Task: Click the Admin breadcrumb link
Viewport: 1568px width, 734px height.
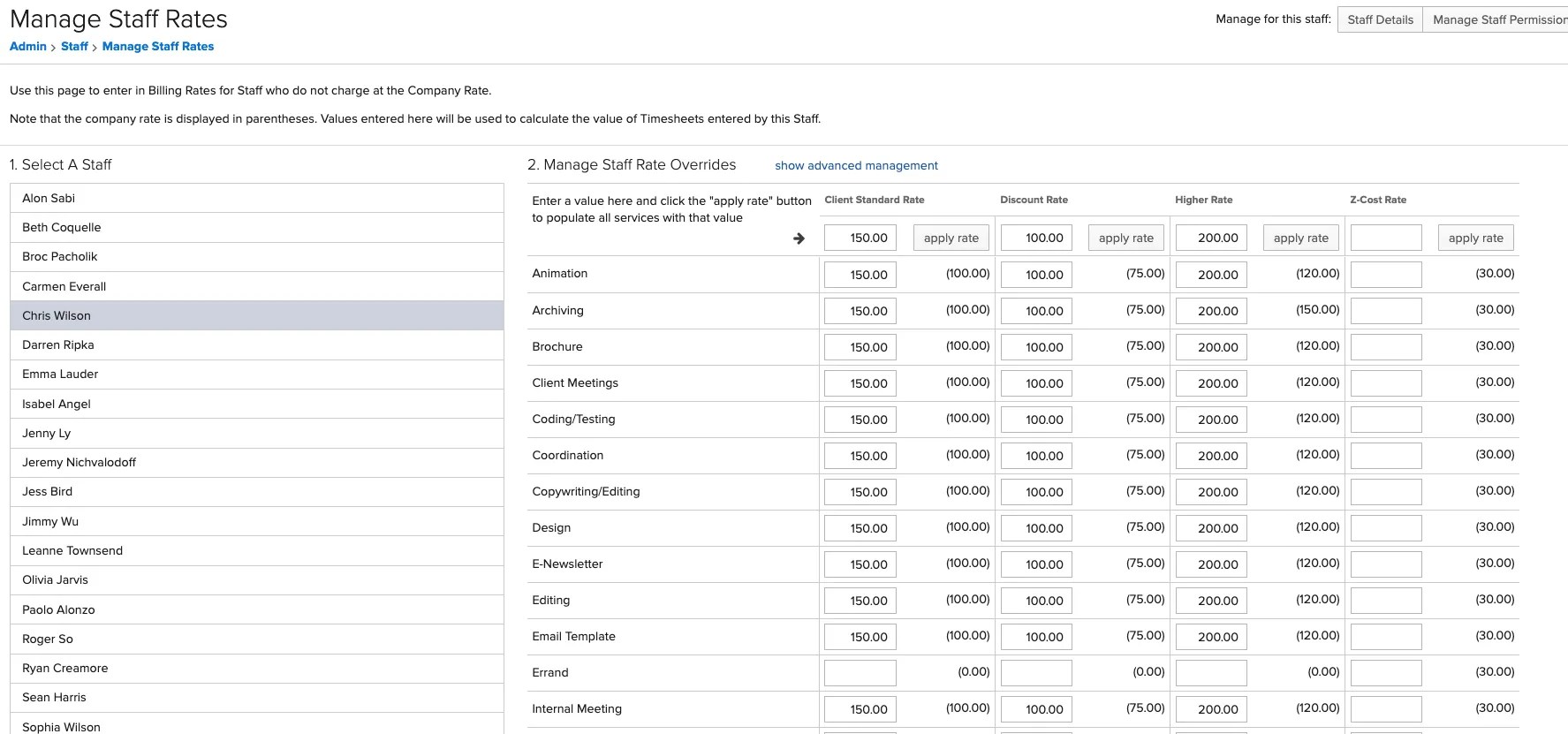Action: tap(28, 46)
